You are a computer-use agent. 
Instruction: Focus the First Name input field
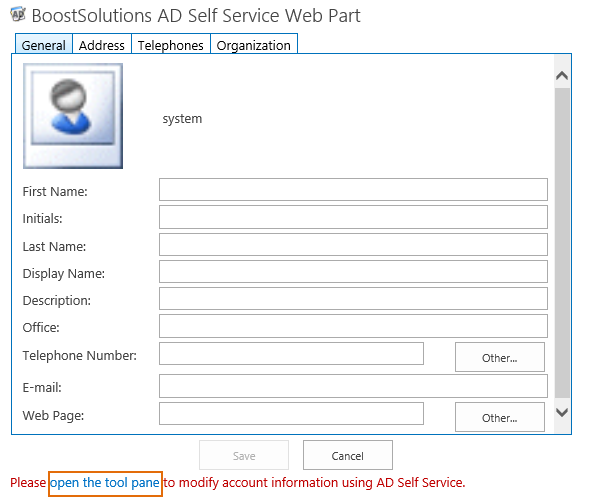[x=353, y=189]
